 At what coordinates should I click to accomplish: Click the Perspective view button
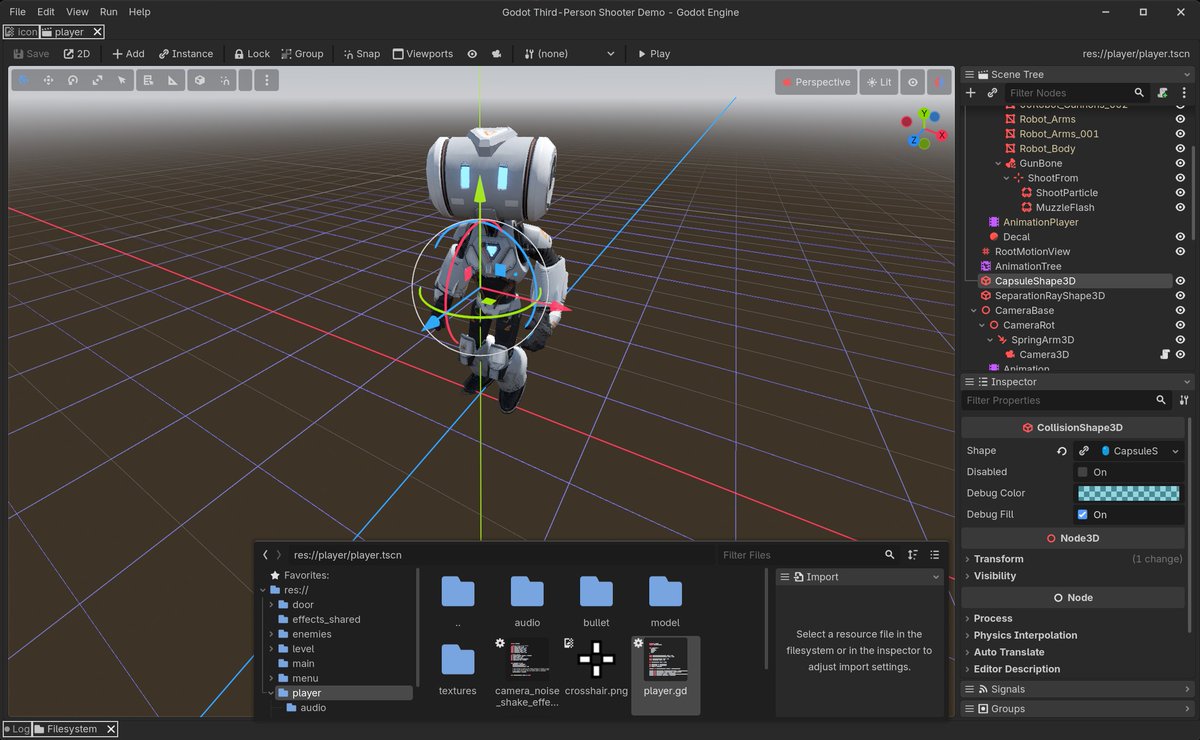(x=815, y=82)
